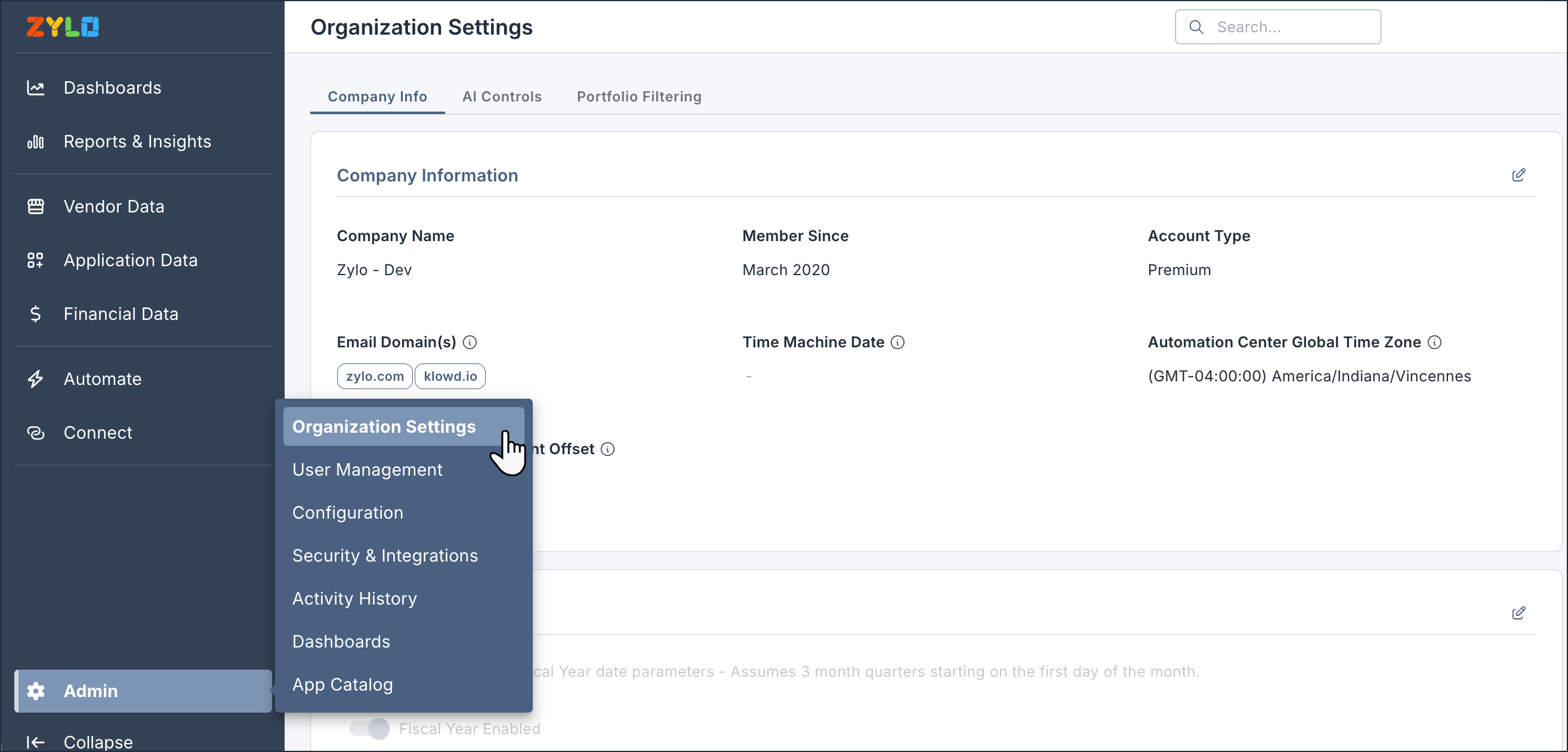Click the search magnifier icon
Image resolution: width=1568 pixels, height=752 pixels.
click(x=1196, y=27)
